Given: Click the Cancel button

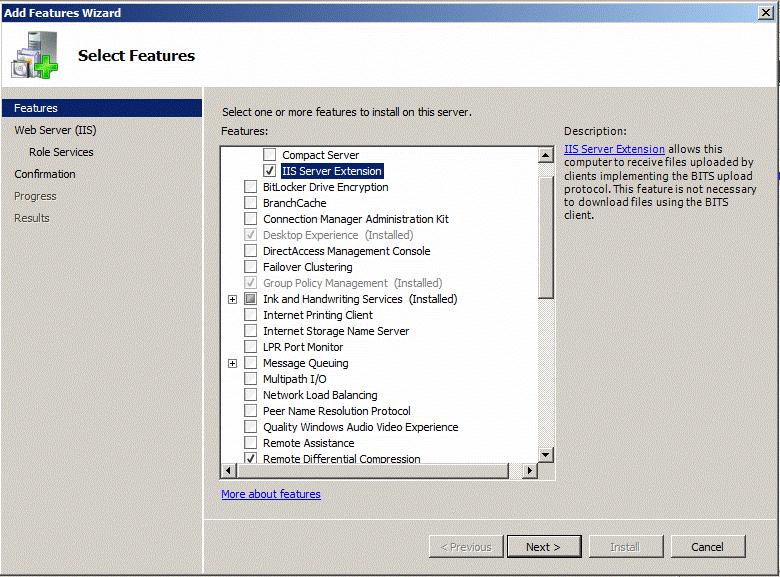Looking at the screenshot, I should [707, 547].
